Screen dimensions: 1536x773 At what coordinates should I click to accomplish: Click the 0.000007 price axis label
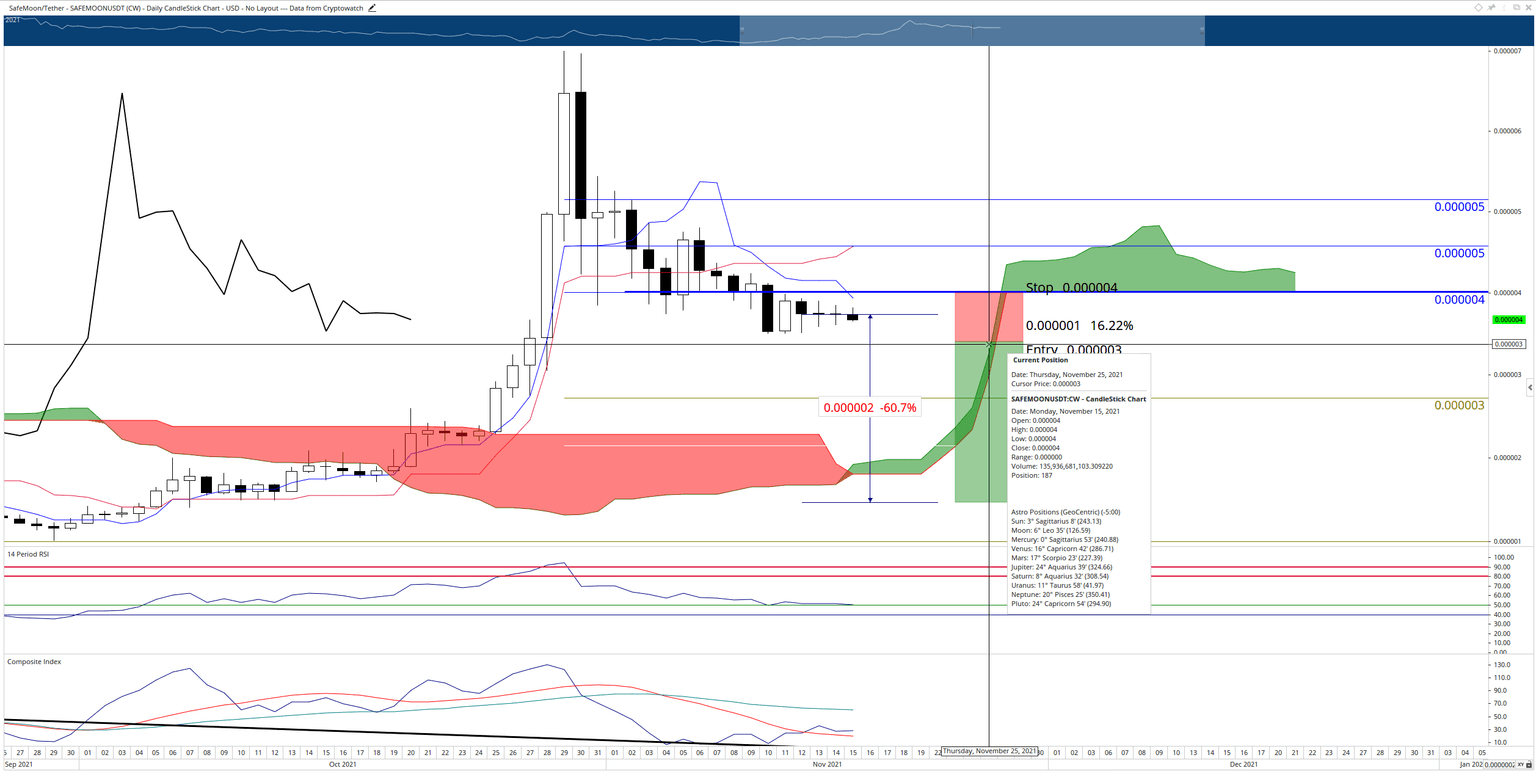(x=1506, y=50)
